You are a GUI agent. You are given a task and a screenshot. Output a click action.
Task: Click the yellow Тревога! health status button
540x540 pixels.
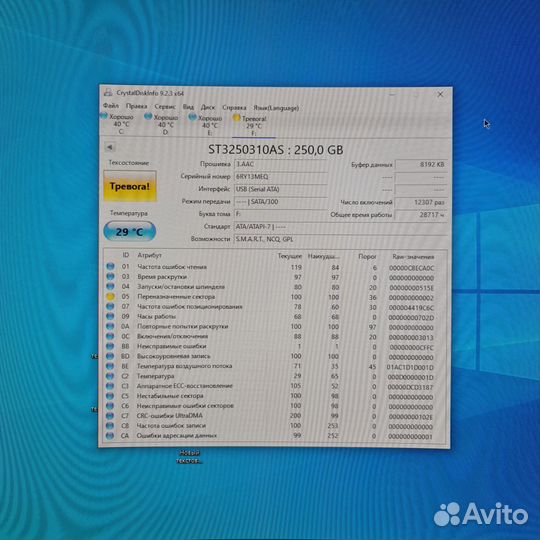130,186
